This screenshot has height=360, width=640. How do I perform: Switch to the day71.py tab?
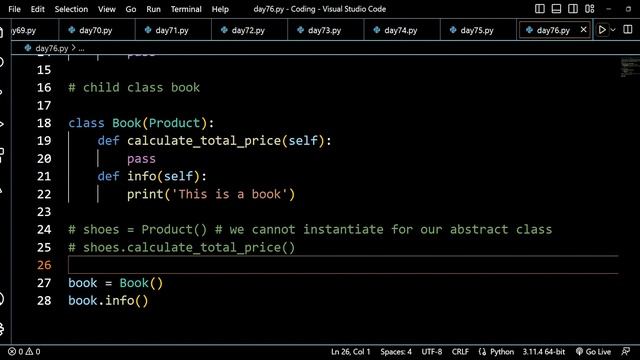point(173,30)
